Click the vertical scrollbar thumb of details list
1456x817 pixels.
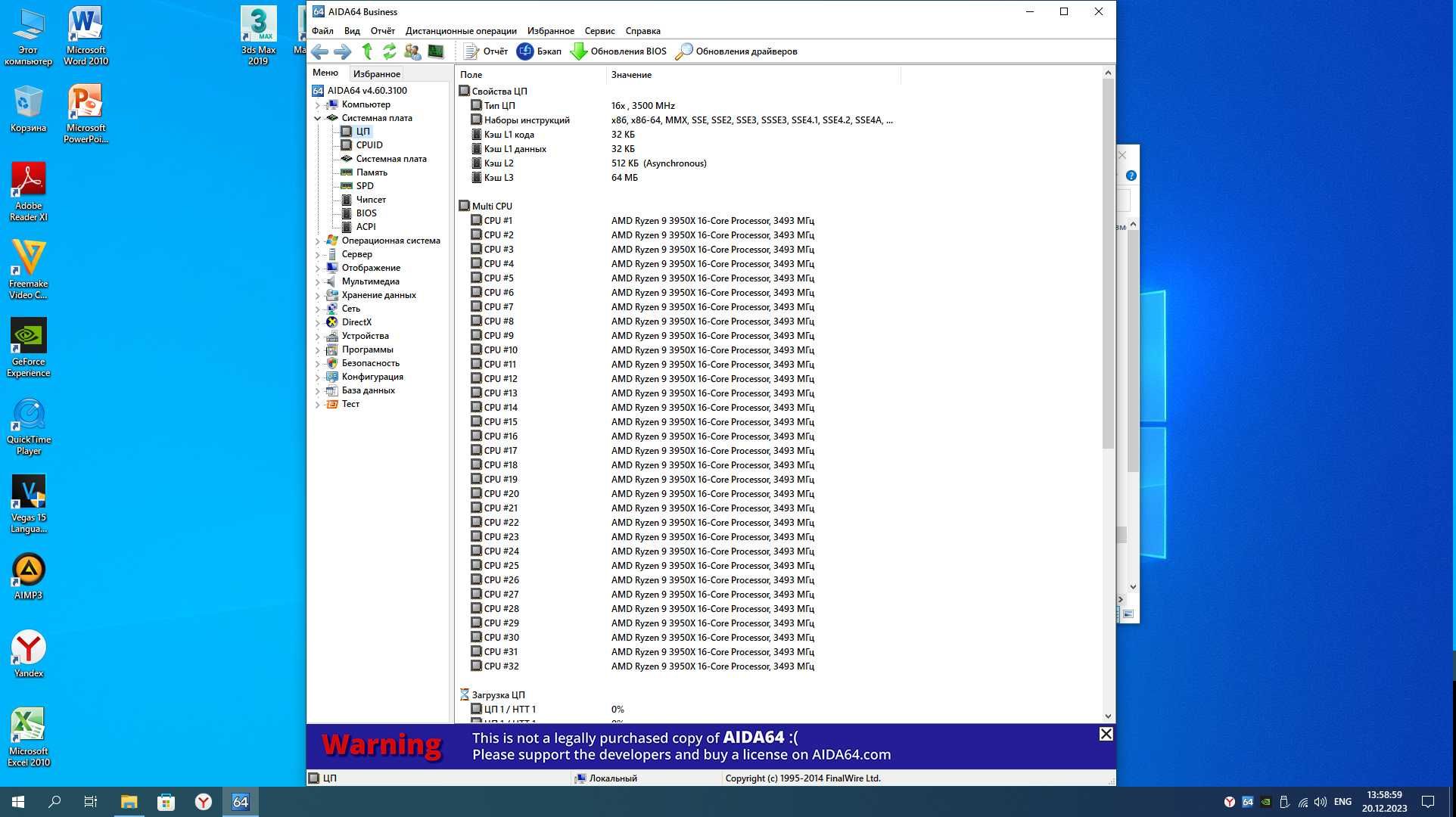[x=1108, y=263]
